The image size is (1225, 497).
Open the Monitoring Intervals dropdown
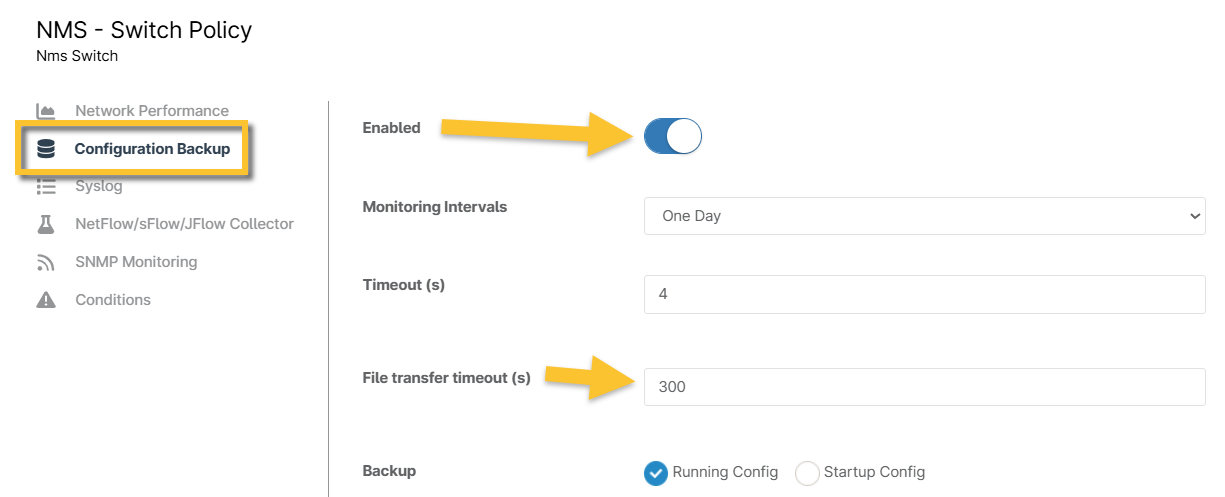click(924, 216)
